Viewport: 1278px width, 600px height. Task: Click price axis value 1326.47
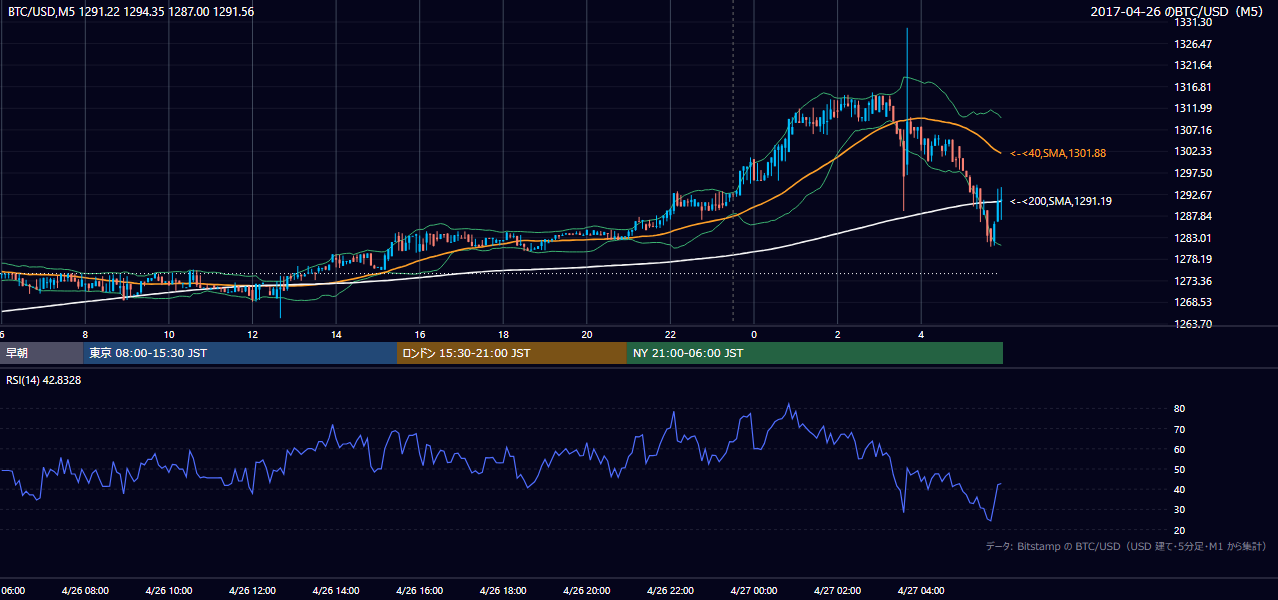click(1192, 44)
